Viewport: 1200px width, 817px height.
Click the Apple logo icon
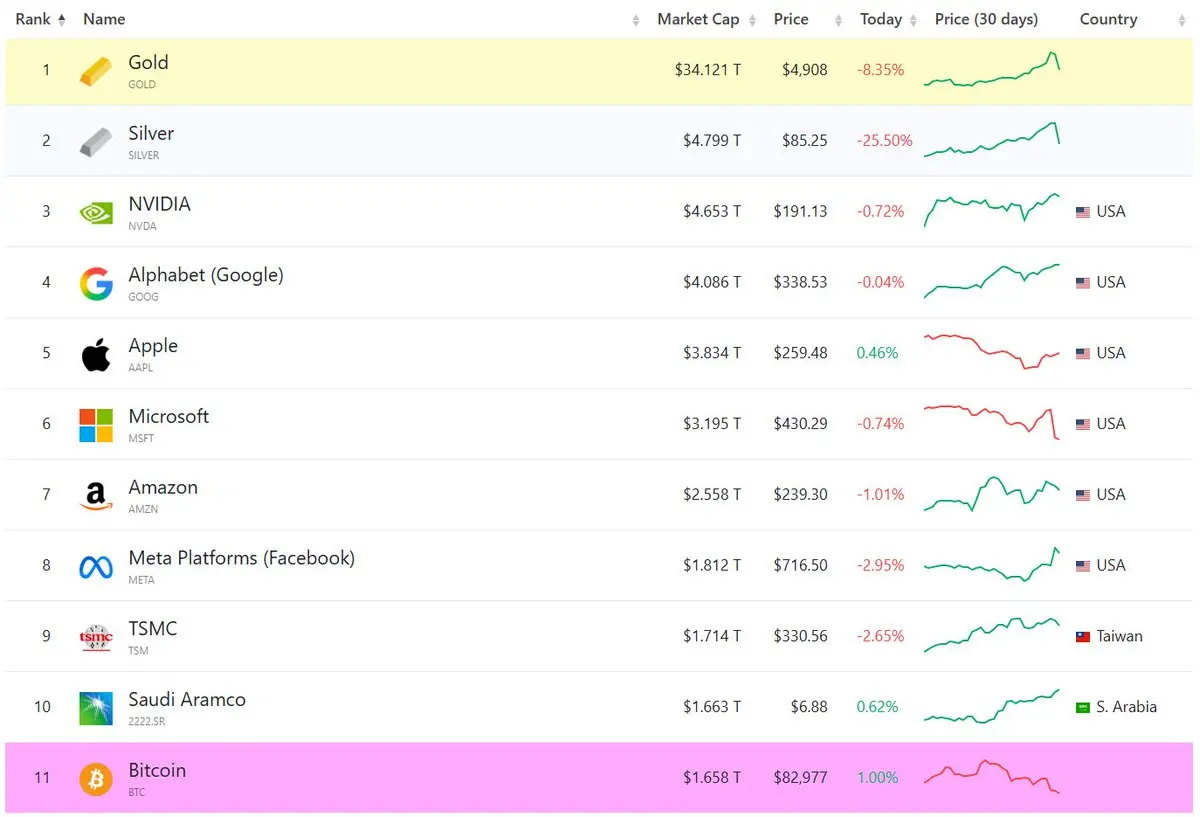coord(96,354)
